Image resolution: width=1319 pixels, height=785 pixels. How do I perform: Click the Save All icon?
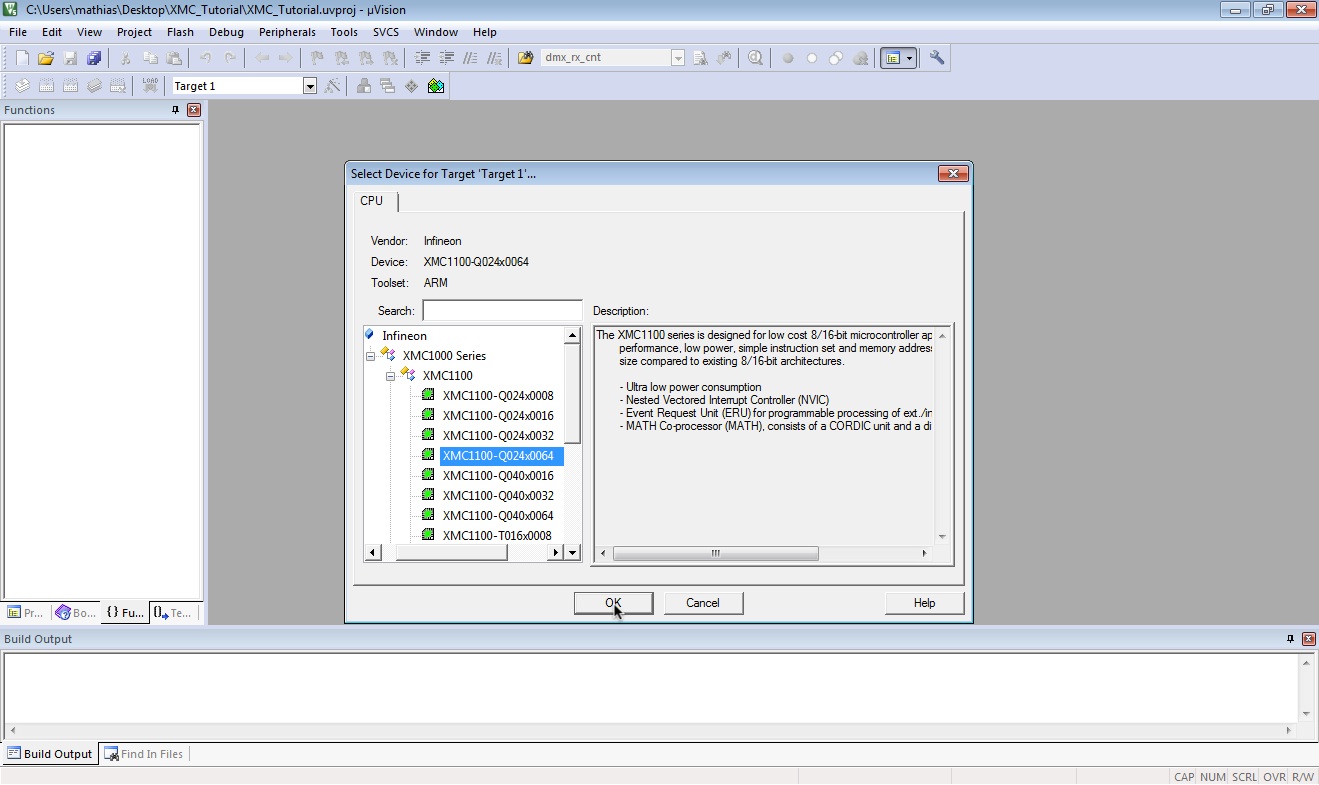(x=94, y=58)
